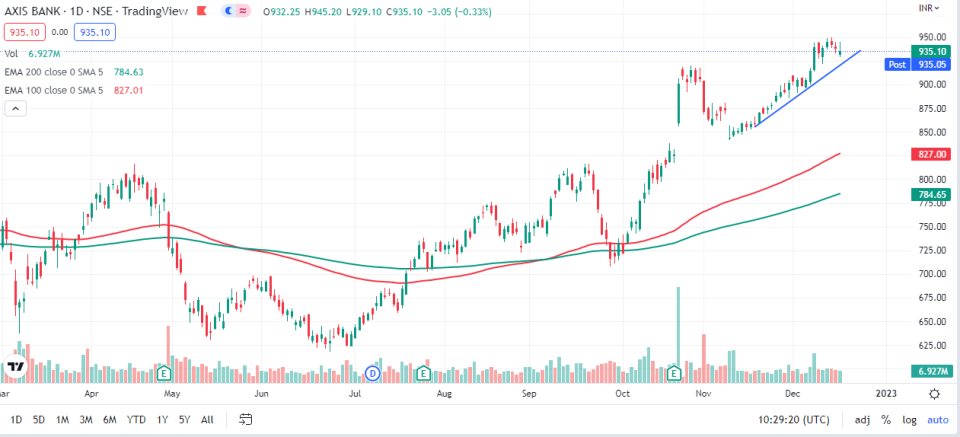The image size is (960, 437).
Task: Open the INR currency dropdown
Action: pyautogui.click(x=928, y=8)
